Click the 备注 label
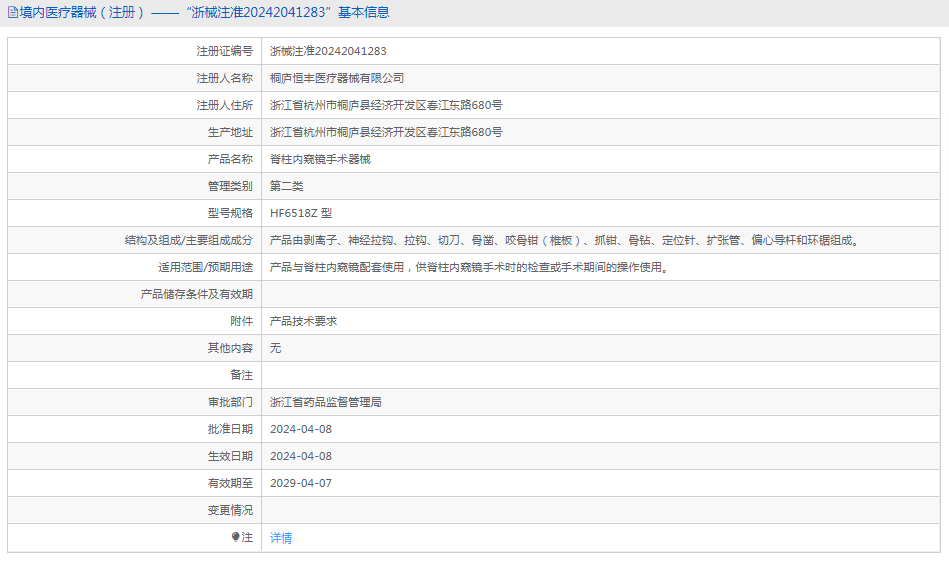 (241, 375)
